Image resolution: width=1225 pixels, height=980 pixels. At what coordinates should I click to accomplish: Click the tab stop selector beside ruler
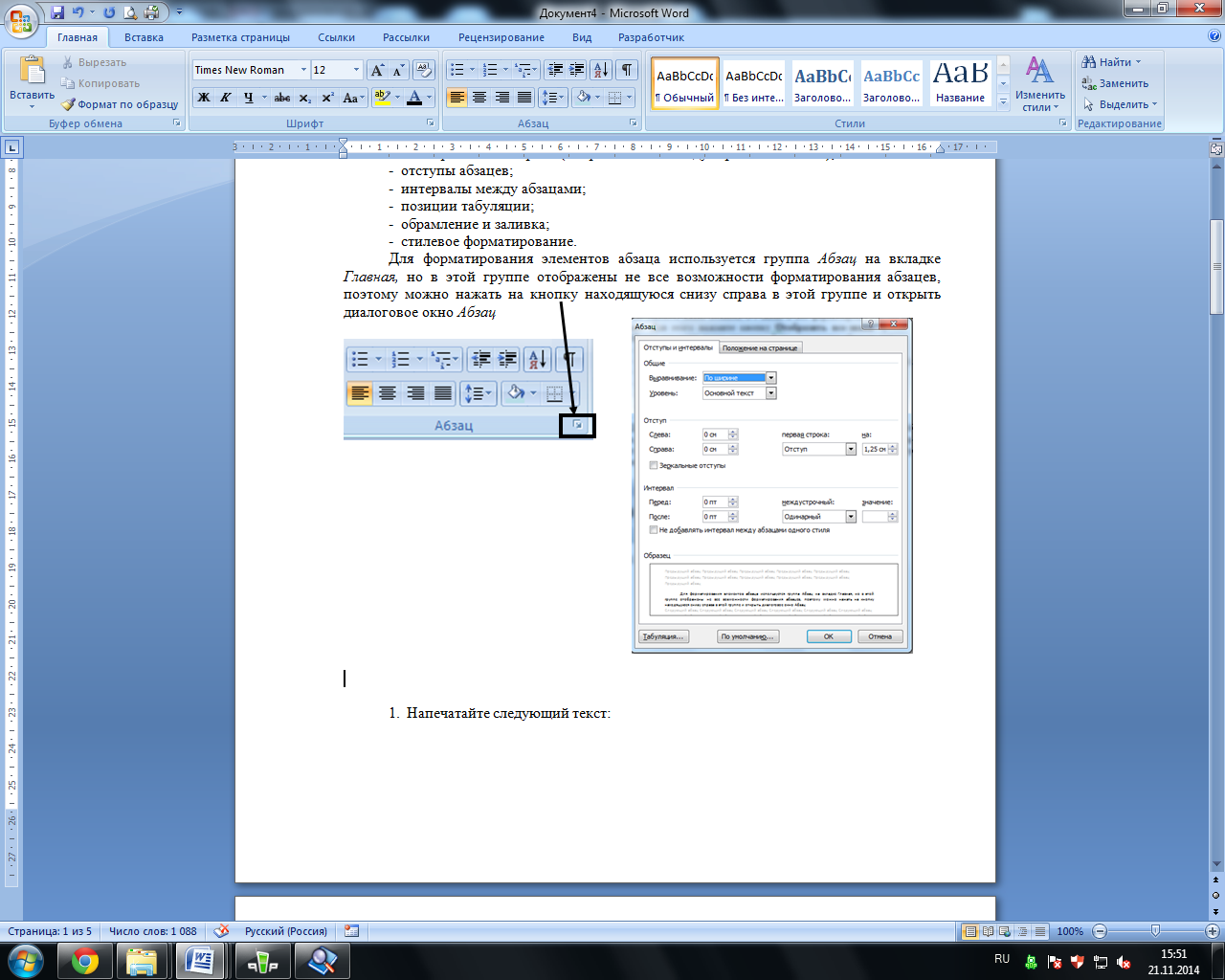[x=12, y=147]
